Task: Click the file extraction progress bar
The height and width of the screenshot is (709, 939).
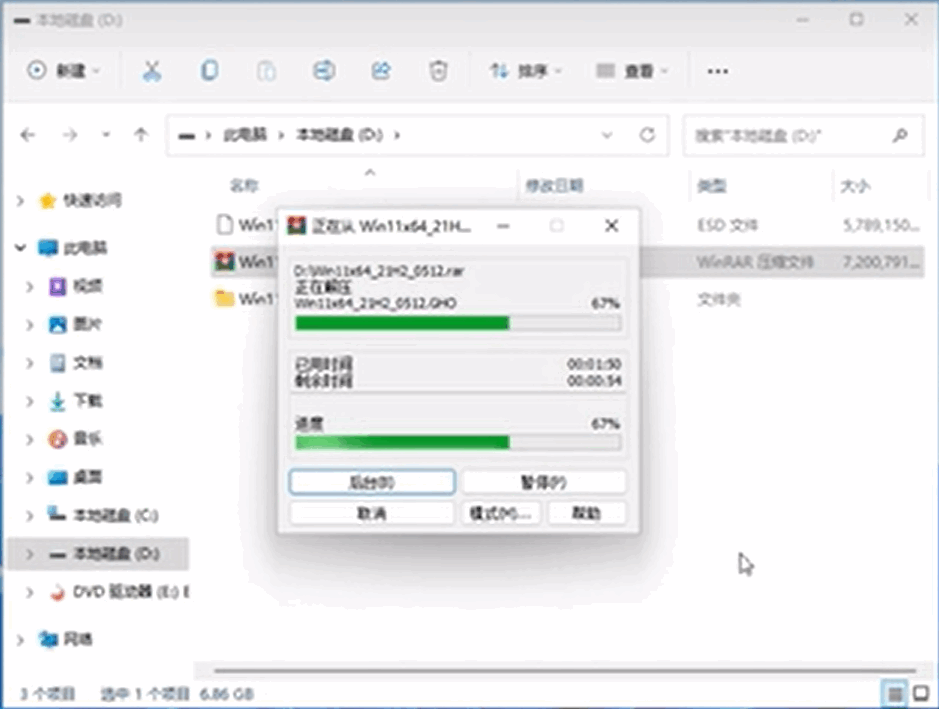Action: [458, 323]
